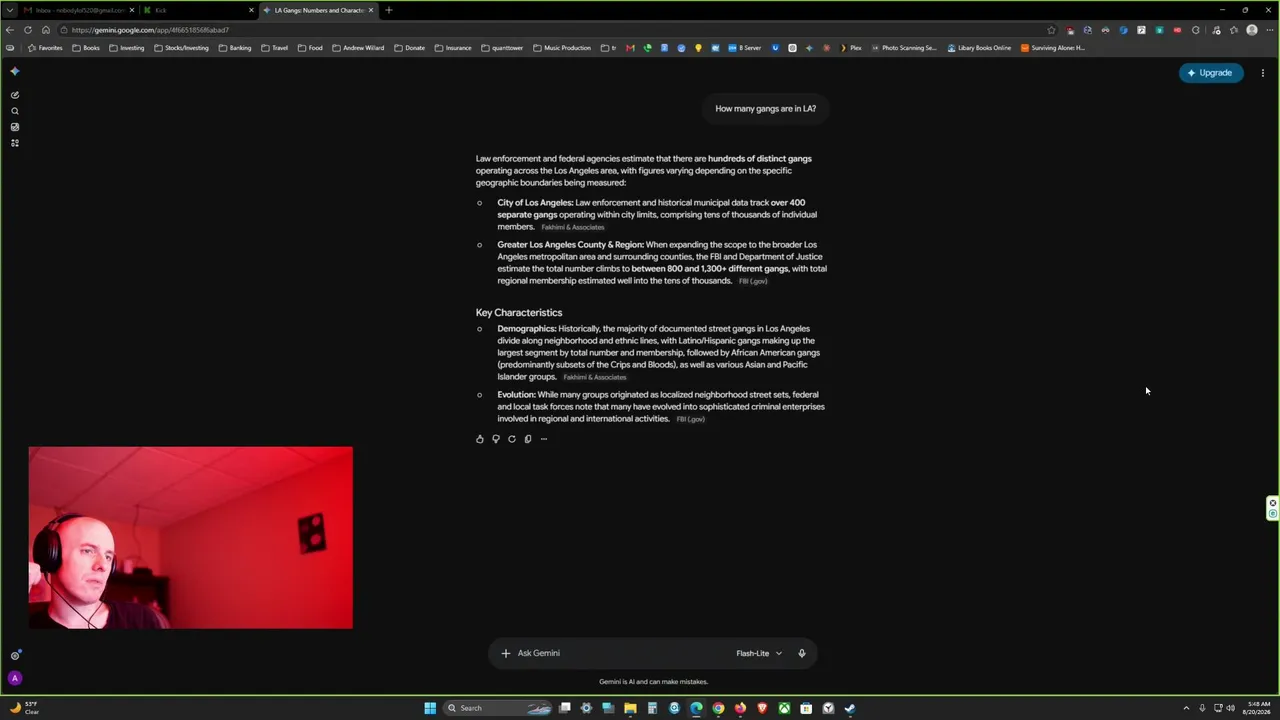The width and height of the screenshot is (1280, 720).
Task: Start a new chat from the sidebar
Action: (14, 95)
